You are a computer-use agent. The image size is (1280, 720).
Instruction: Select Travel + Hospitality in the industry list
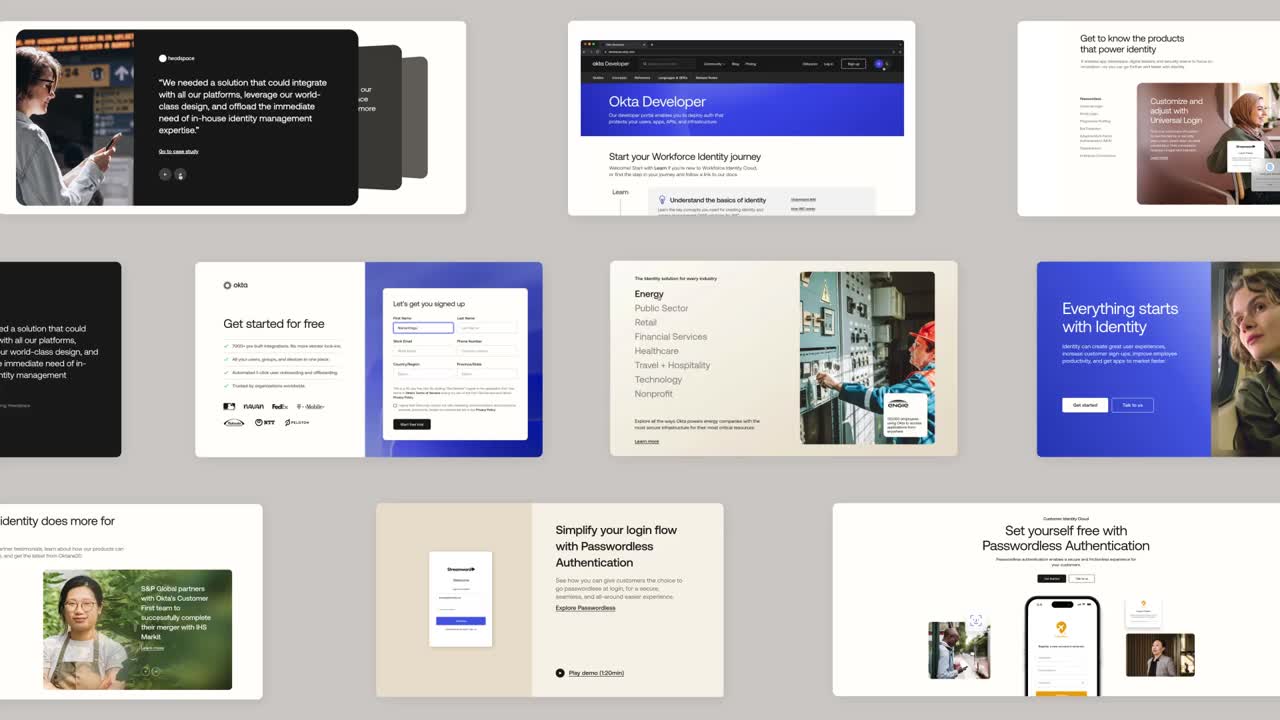[672, 365]
